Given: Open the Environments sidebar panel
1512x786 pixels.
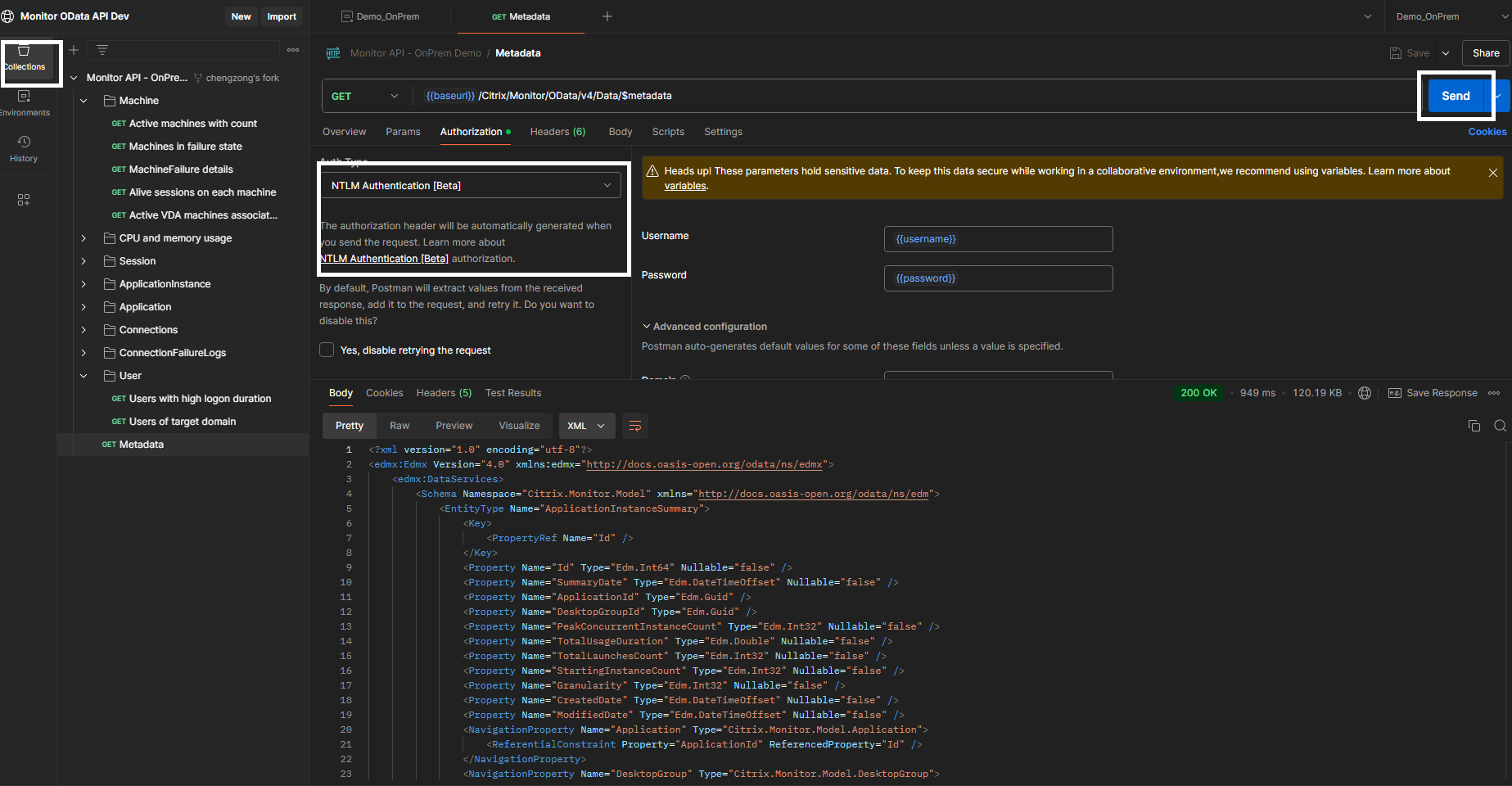Looking at the screenshot, I should [24, 102].
